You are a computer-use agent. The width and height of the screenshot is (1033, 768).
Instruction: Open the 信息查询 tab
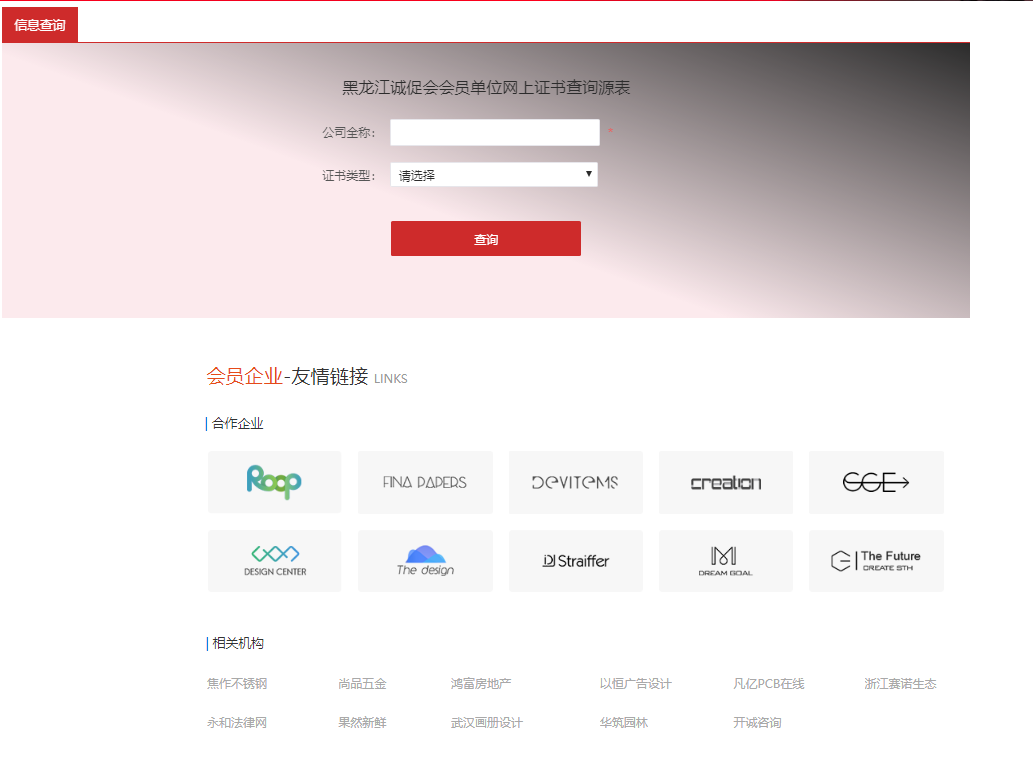(40, 25)
